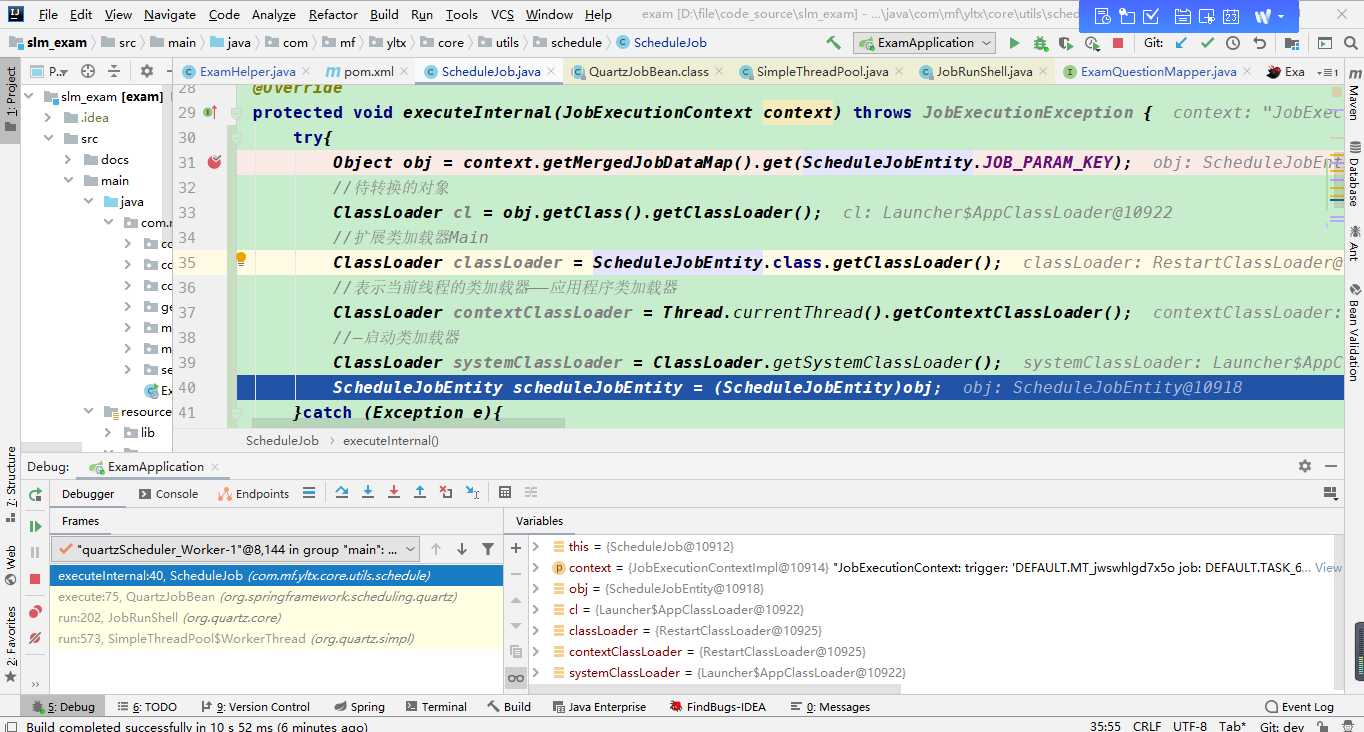Viewport: 1364px width, 732px height.
Task: Mute breakpoints in Debug sidebar
Action: tap(35, 637)
